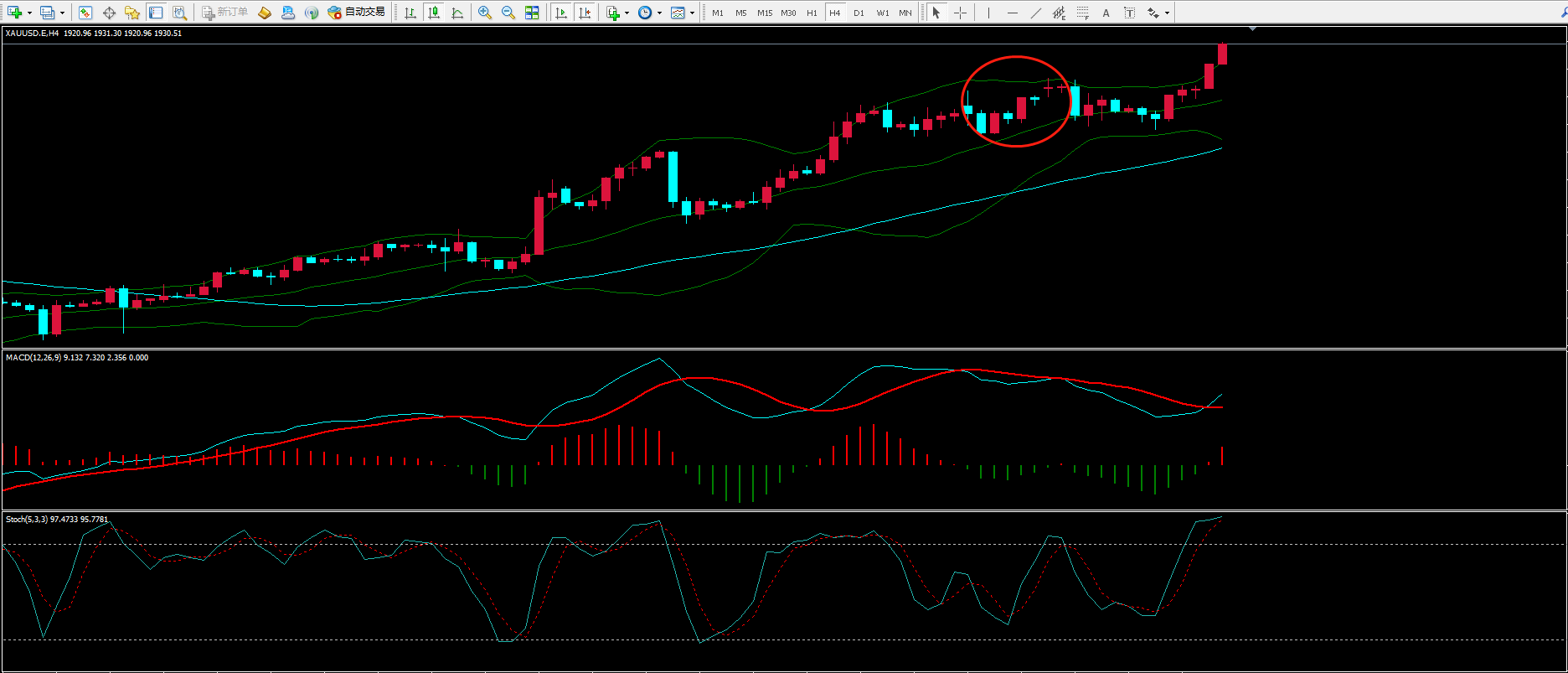
Task: Expand the new chart dropdown arrow
Action: click(29, 13)
